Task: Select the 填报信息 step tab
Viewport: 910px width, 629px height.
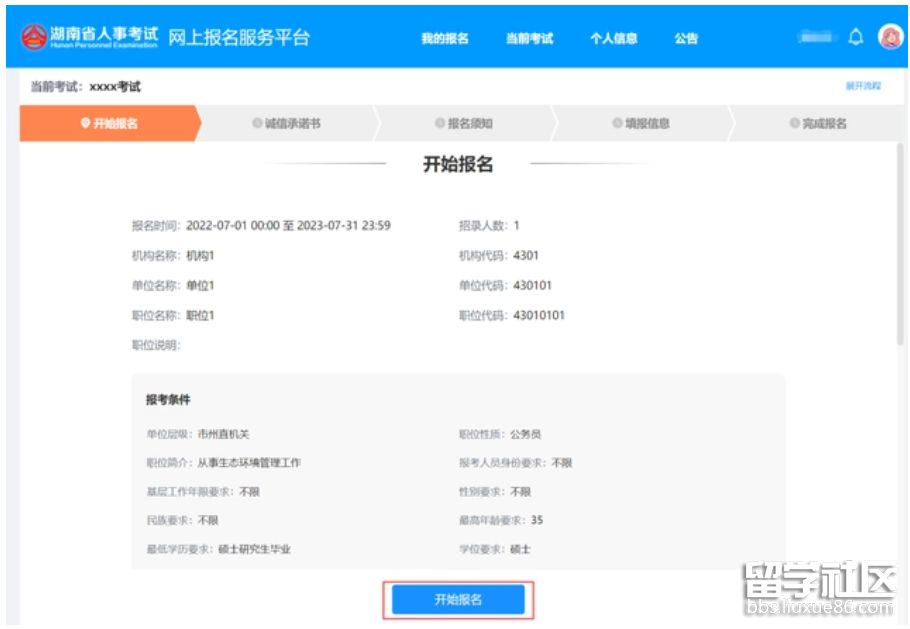Action: [x=641, y=124]
